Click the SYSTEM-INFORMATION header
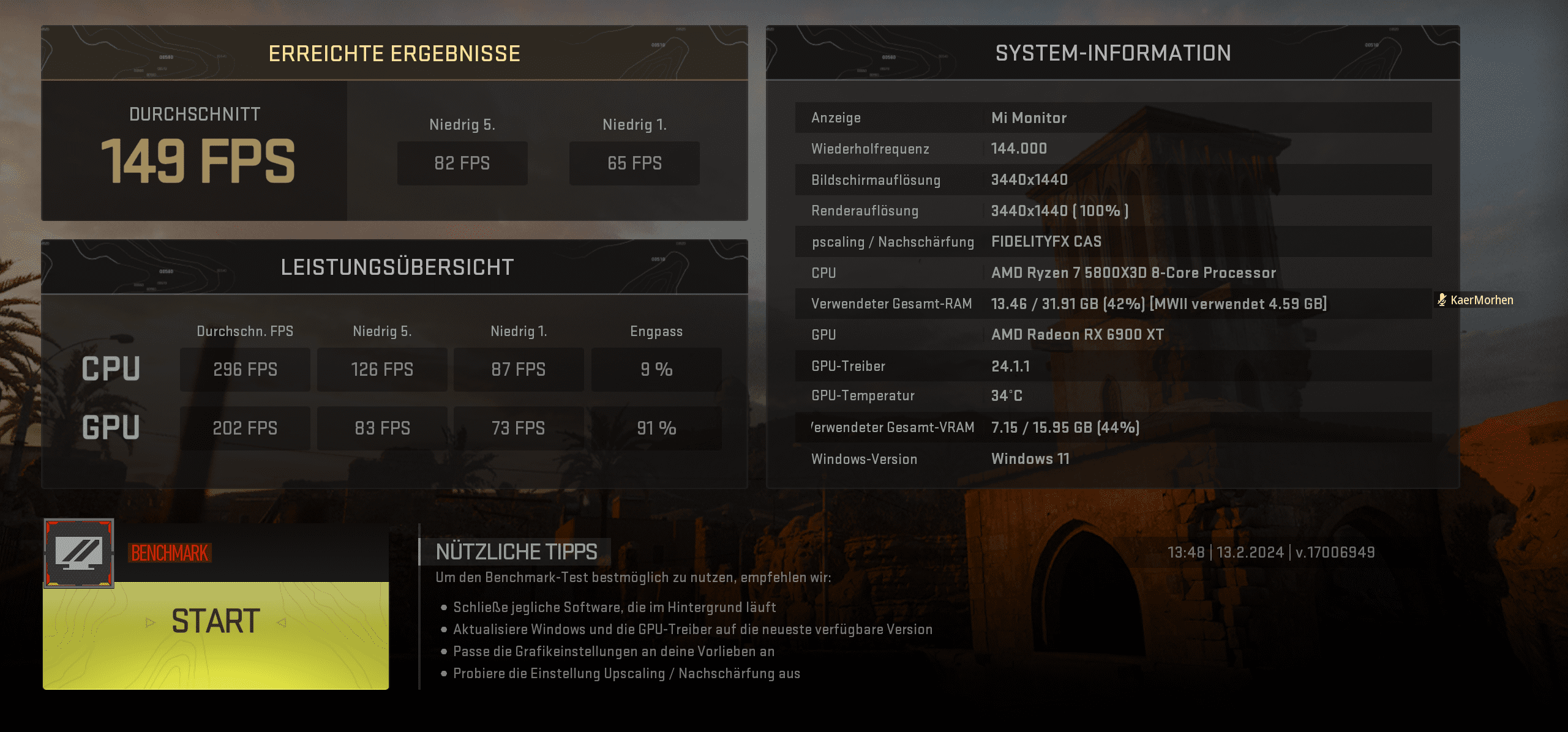Image resolution: width=1568 pixels, height=732 pixels. click(1112, 53)
